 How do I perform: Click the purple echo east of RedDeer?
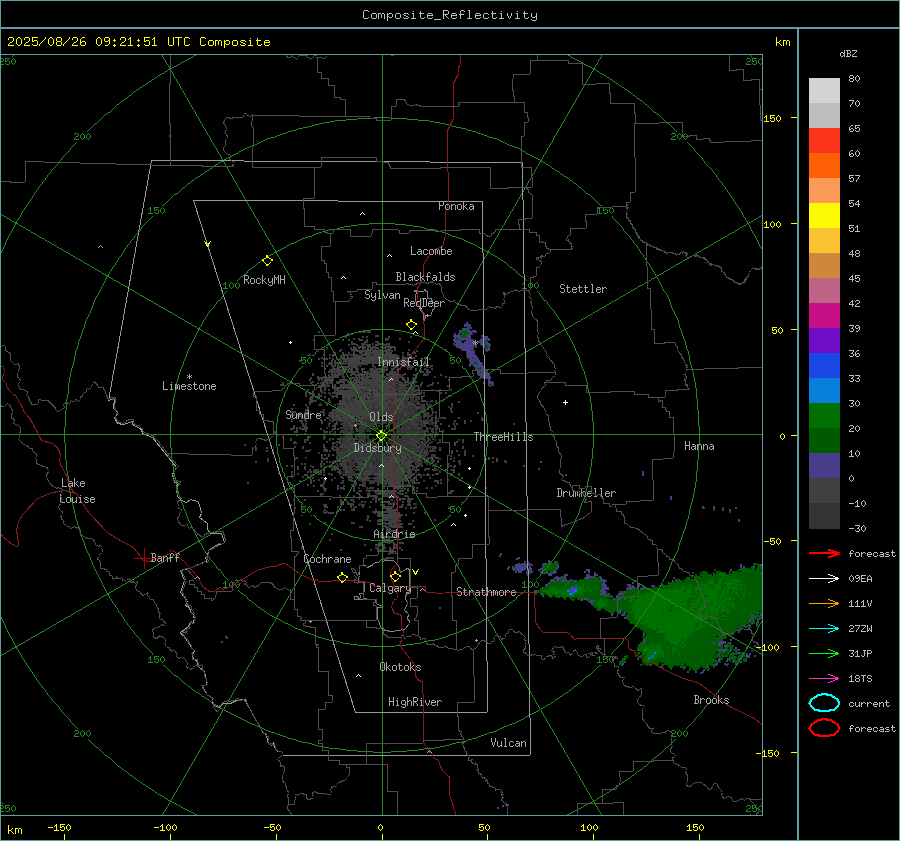(472, 350)
